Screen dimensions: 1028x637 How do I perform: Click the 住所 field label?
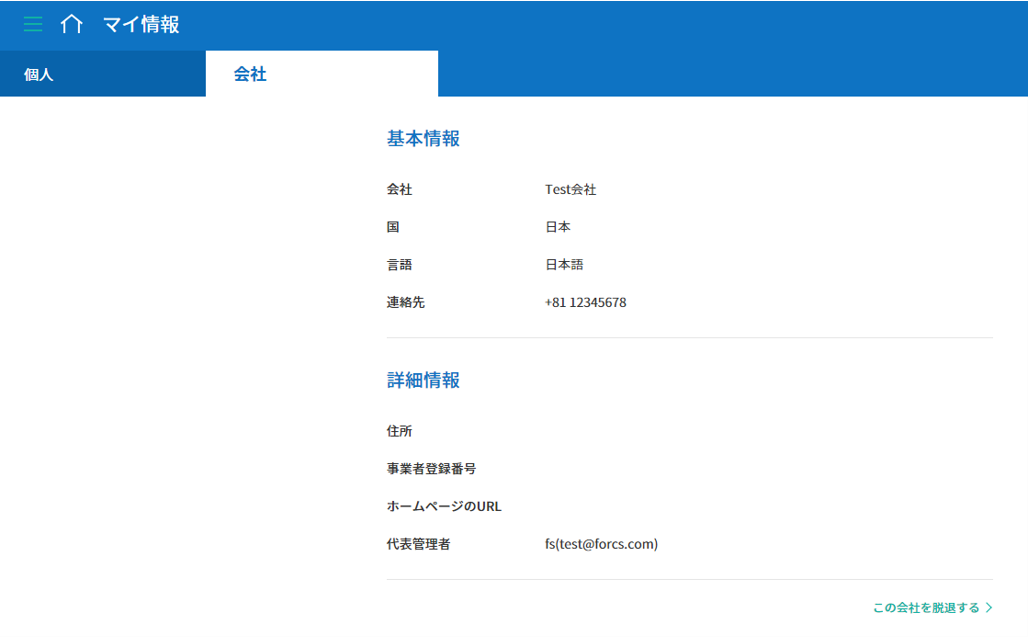pyautogui.click(x=399, y=431)
